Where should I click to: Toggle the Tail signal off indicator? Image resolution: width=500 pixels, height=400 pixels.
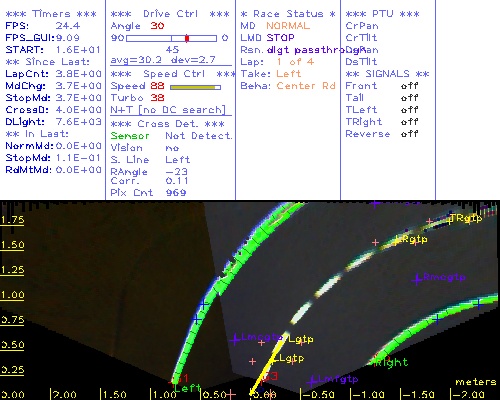point(409,98)
